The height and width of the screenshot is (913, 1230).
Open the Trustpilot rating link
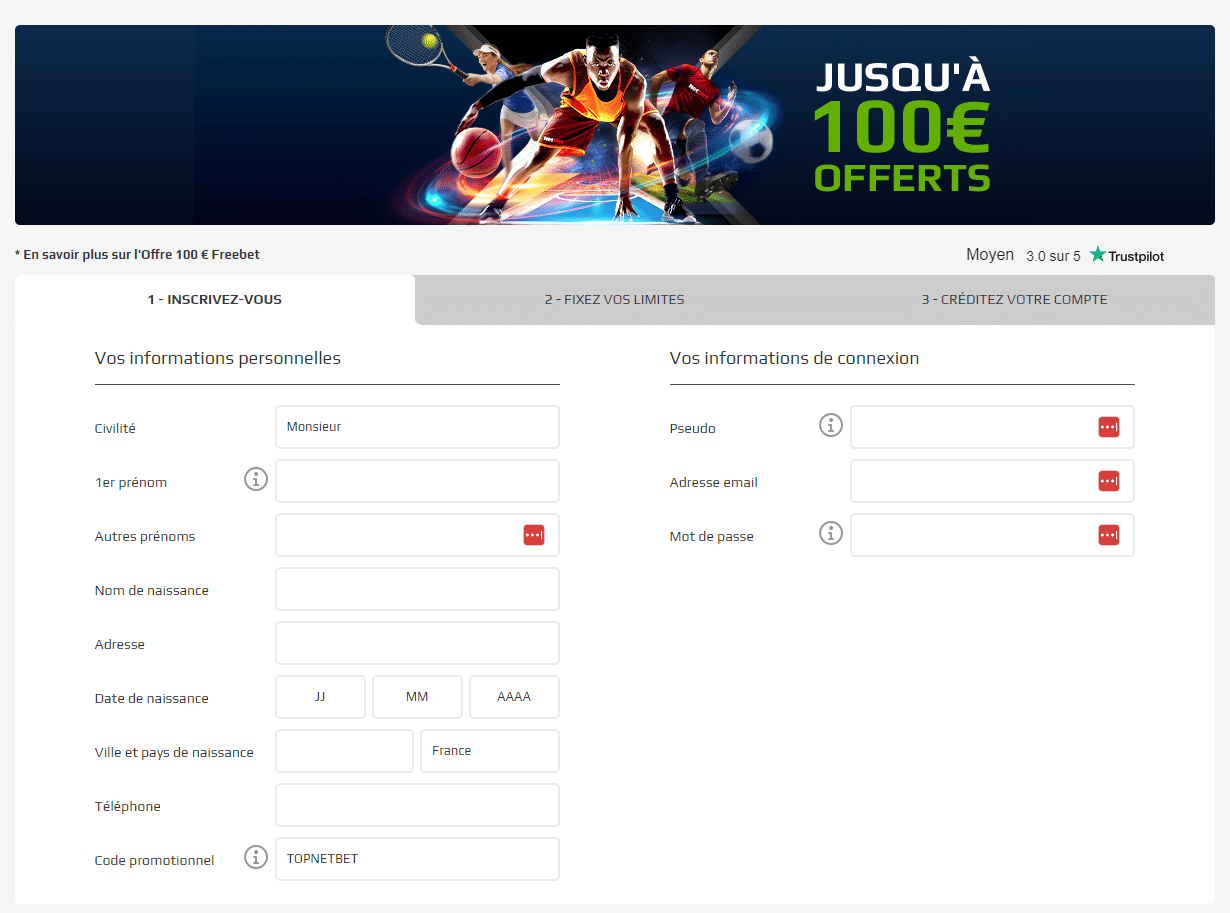pyautogui.click(x=1065, y=255)
